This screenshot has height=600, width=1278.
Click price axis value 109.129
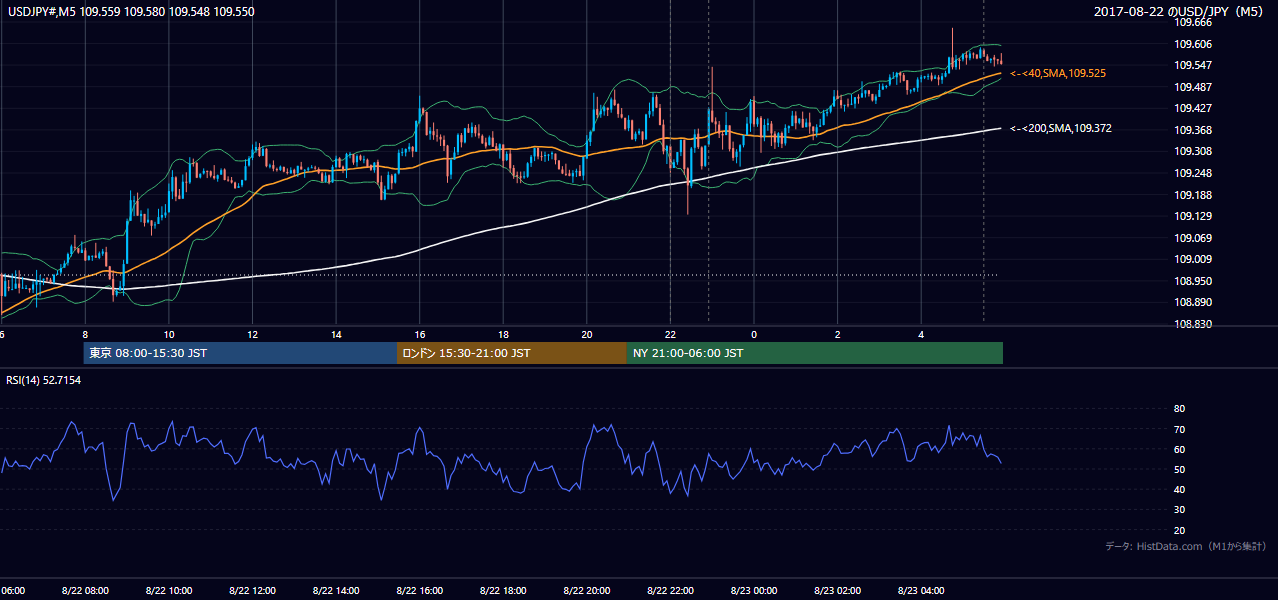pos(1193,217)
